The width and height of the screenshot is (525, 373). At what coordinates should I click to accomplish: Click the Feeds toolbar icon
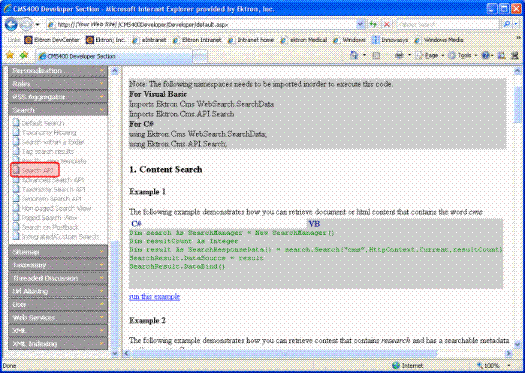pyautogui.click(x=376, y=56)
